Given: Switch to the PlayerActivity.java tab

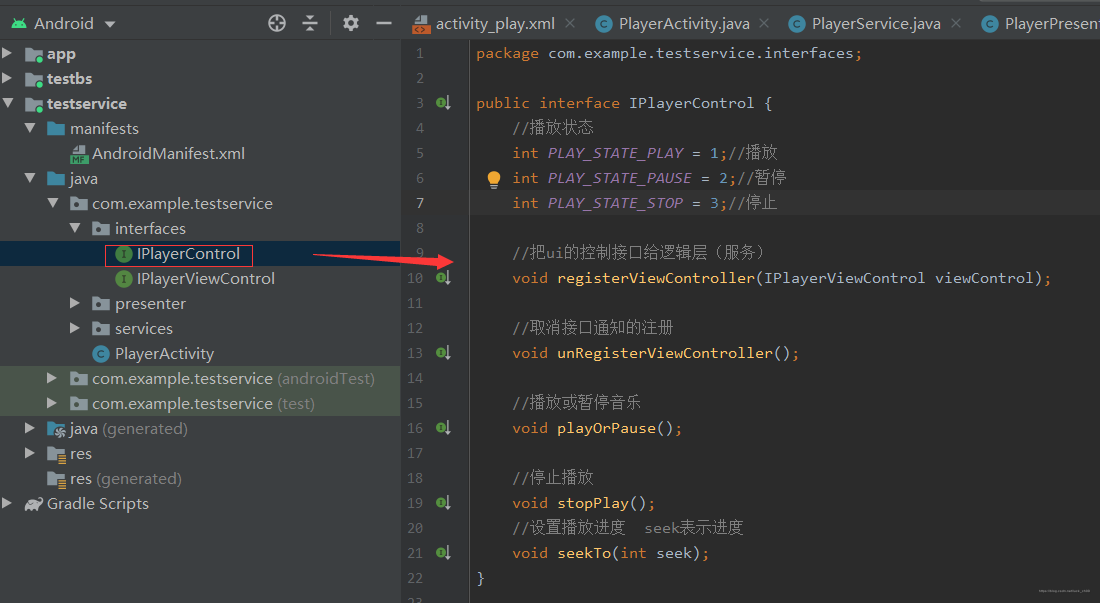Looking at the screenshot, I should [x=684, y=24].
